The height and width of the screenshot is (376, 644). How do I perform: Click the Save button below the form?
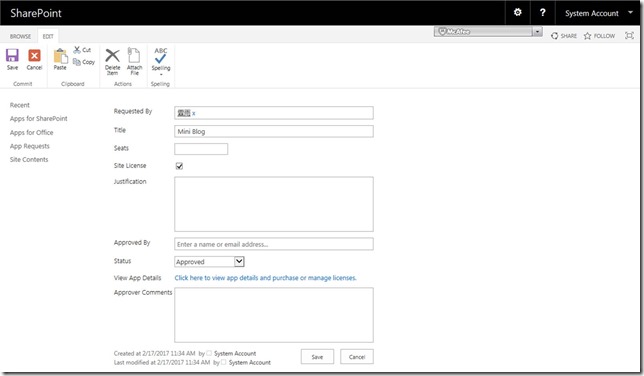(x=317, y=357)
